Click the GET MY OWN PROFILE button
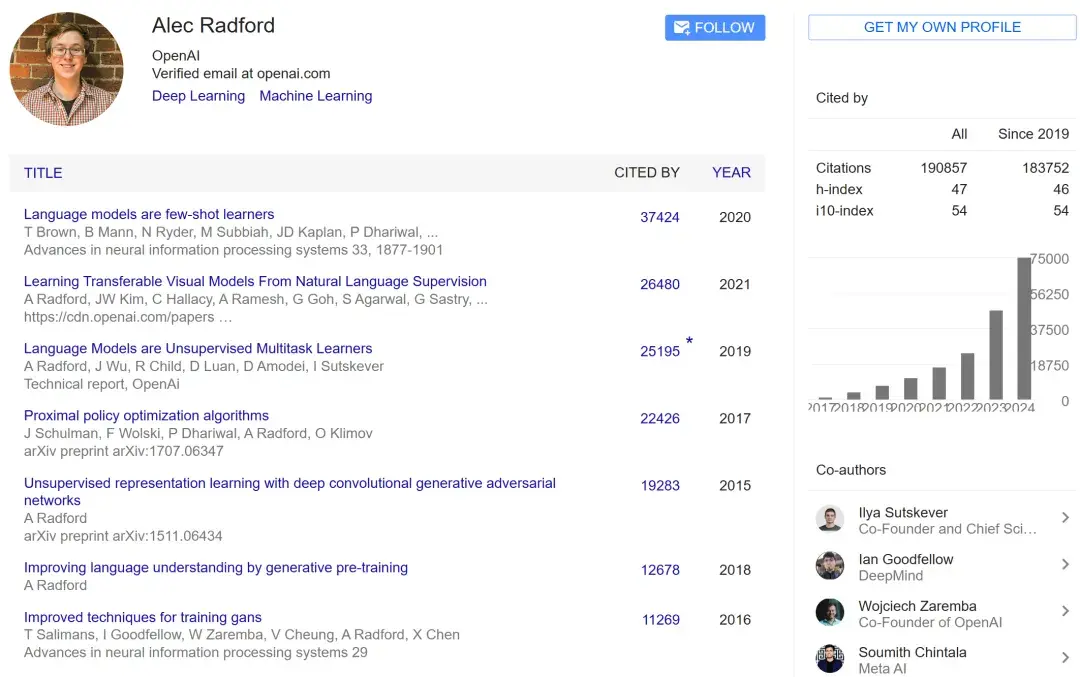The image size is (1080, 677). pyautogui.click(x=941, y=27)
